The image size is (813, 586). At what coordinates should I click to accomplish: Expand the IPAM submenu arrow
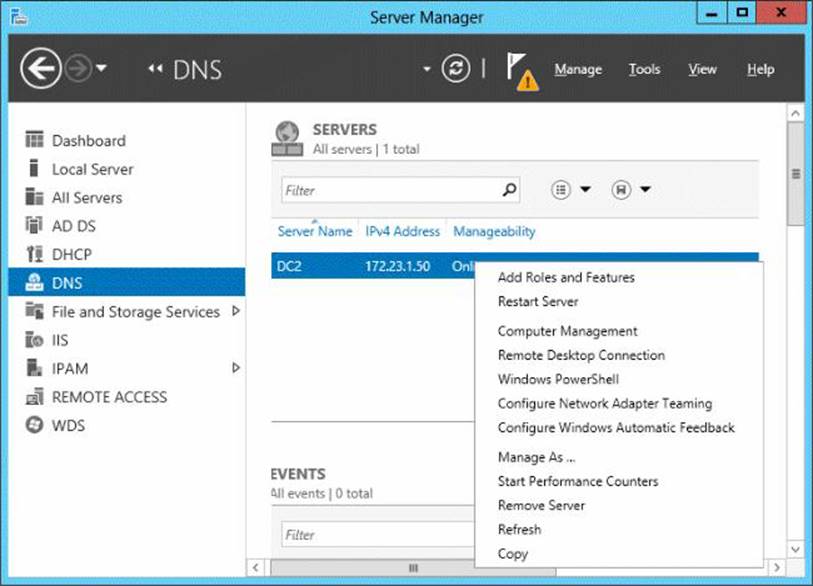pyautogui.click(x=236, y=368)
